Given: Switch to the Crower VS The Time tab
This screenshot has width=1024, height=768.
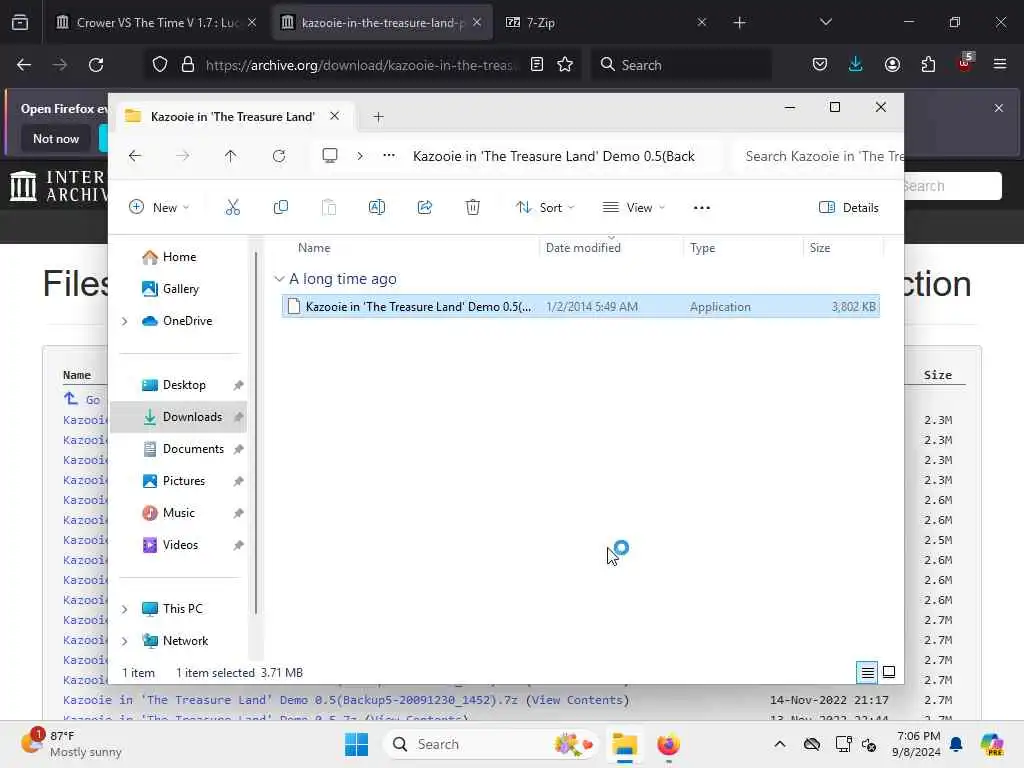Looking at the screenshot, I should (157, 22).
